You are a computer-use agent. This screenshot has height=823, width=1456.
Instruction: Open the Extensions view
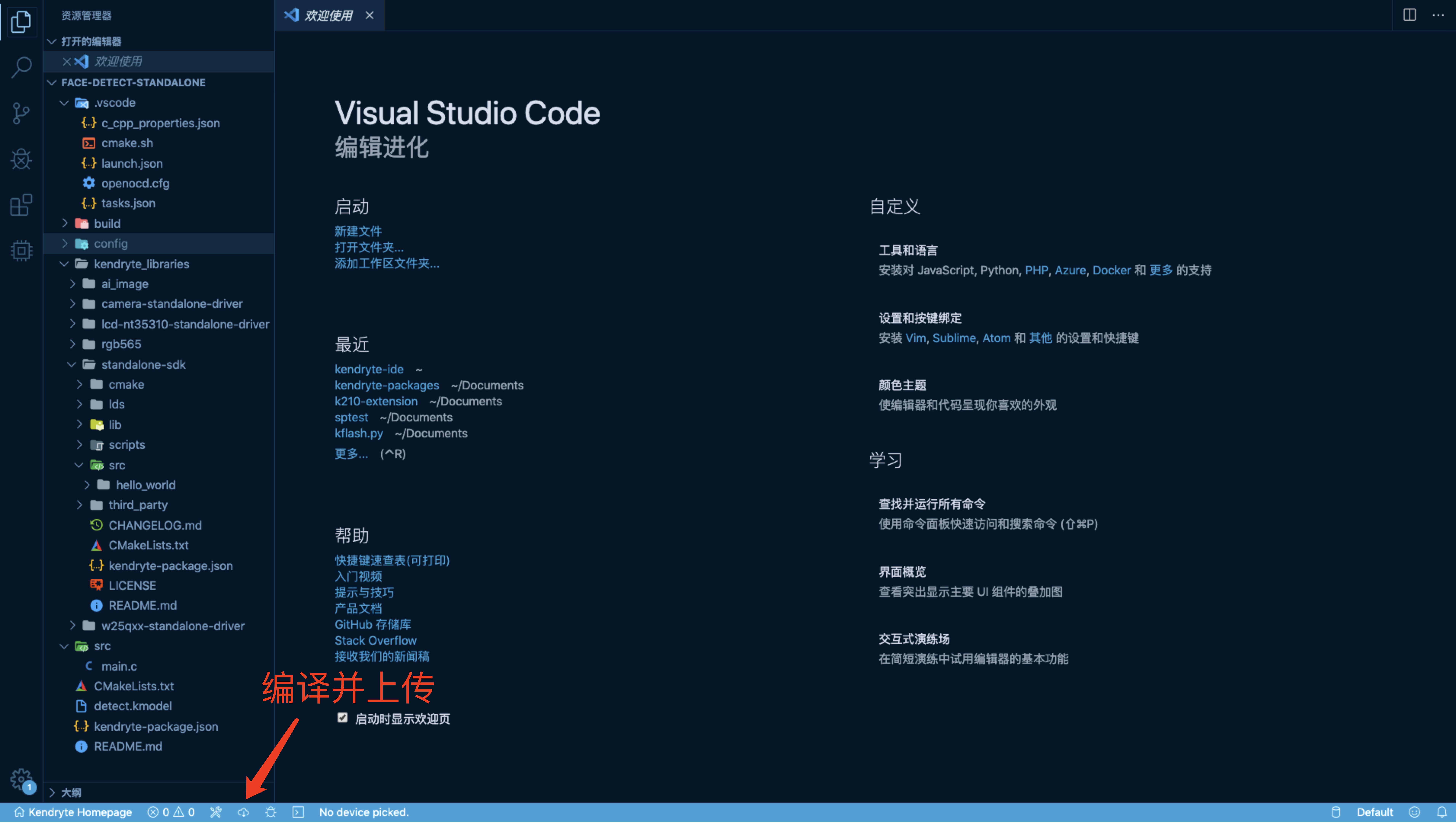(21, 205)
